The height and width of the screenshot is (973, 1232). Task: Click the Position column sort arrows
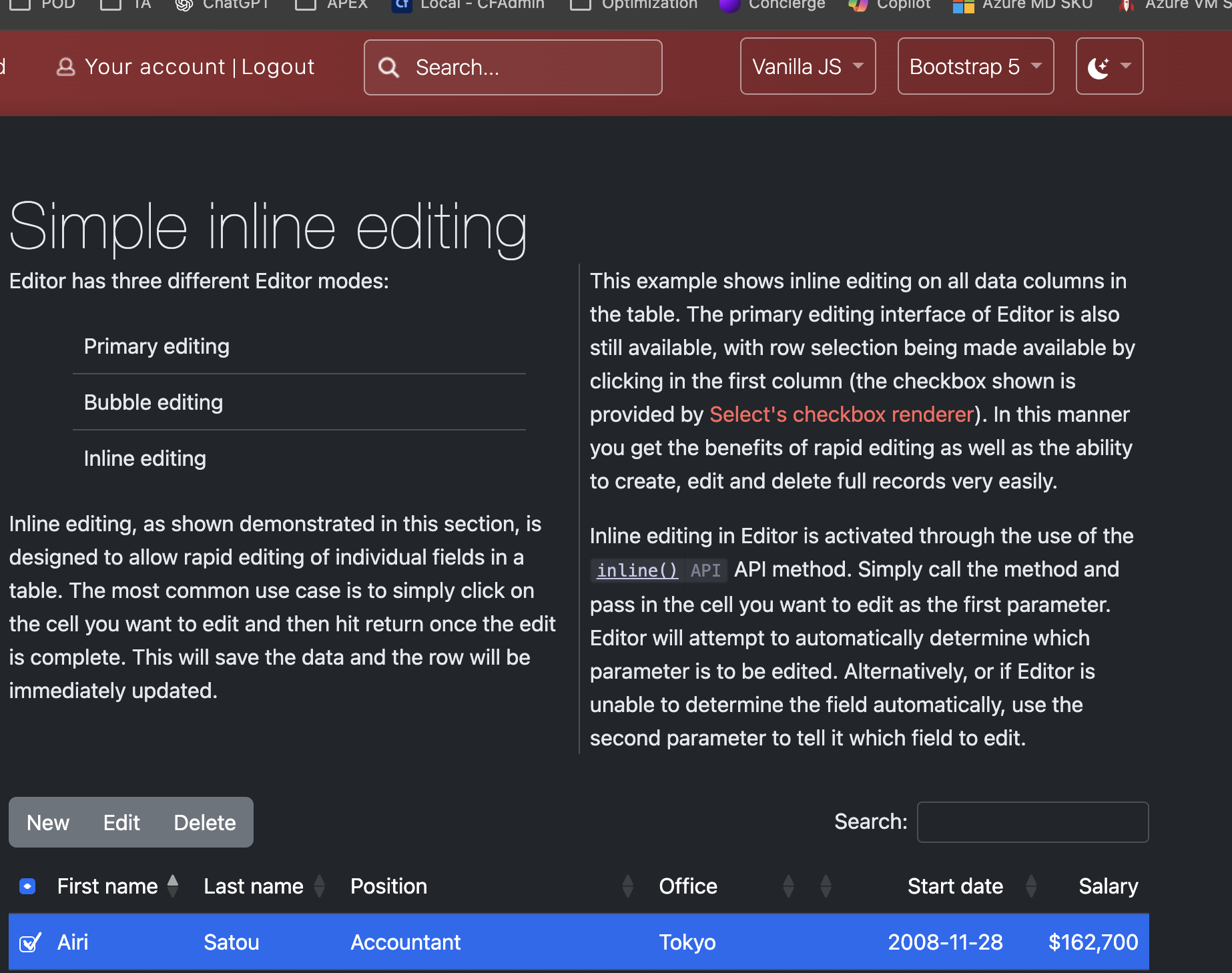click(x=627, y=886)
